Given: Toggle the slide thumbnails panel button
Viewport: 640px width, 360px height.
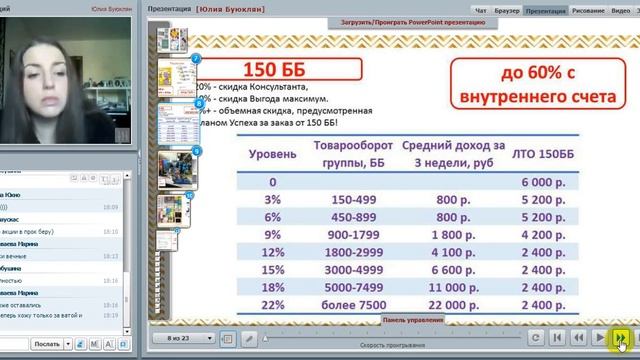Looking at the screenshot, I should pos(228,338).
